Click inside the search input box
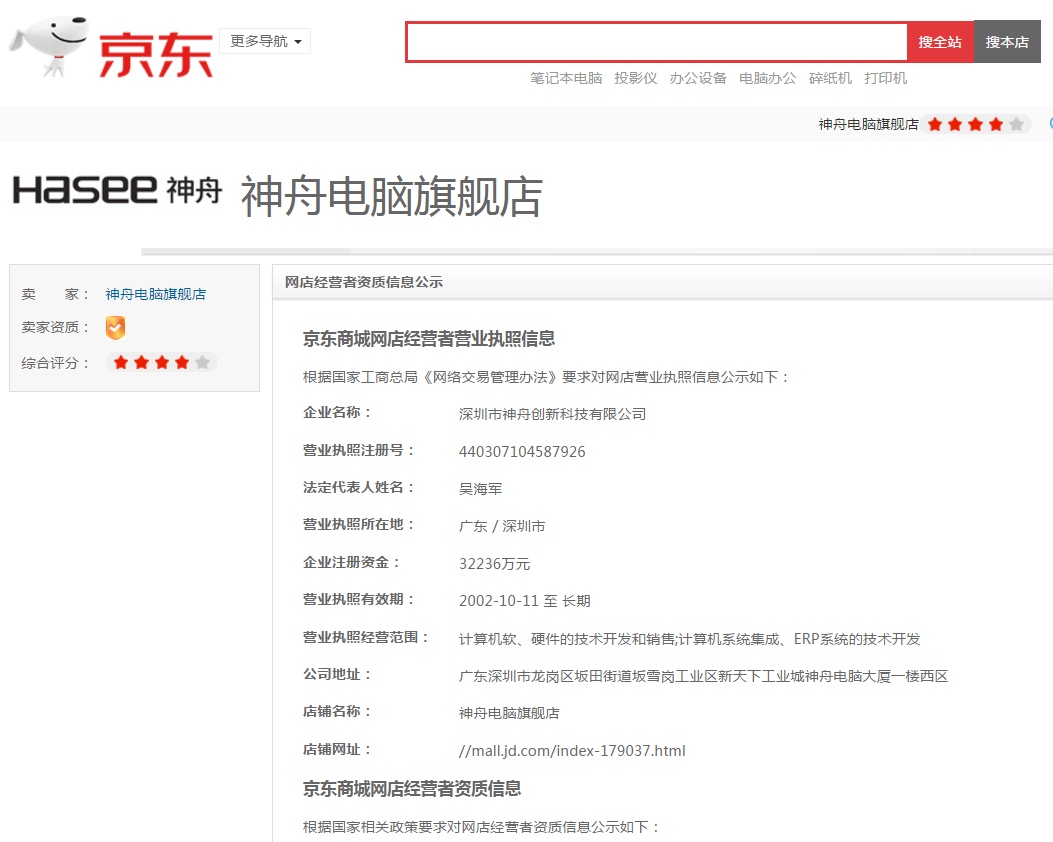Screen dimensions: 1053x842 [655, 41]
